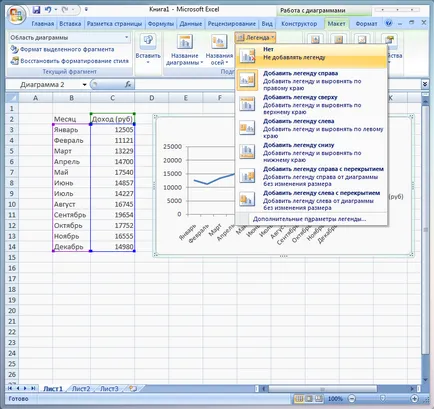Select 'Нет – Не добавлять легенду' option
Image resolution: width=434 pixels, height=409 pixels.
point(312,54)
